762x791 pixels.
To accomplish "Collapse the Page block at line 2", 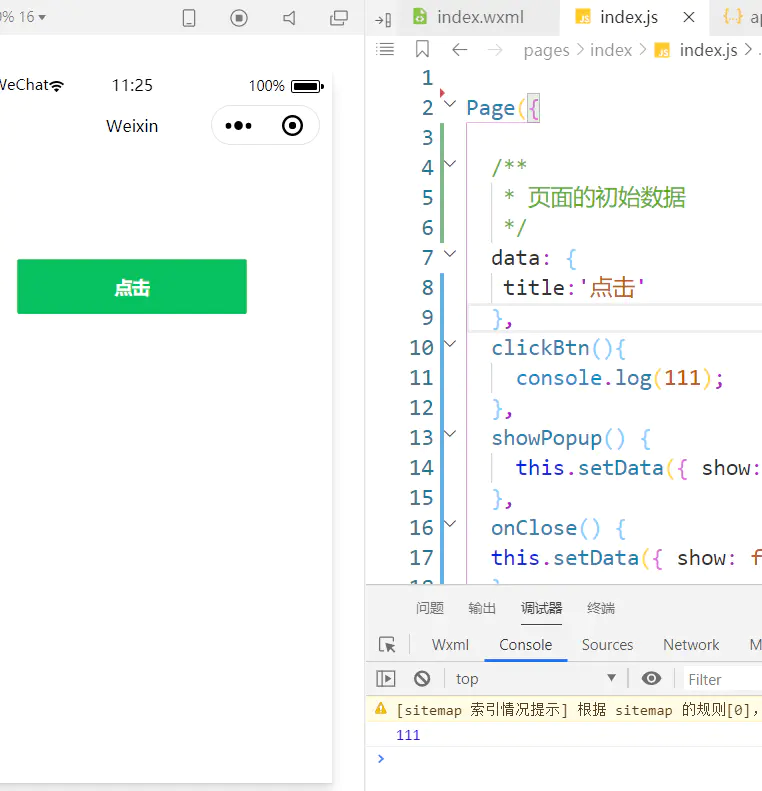I will (450, 103).
